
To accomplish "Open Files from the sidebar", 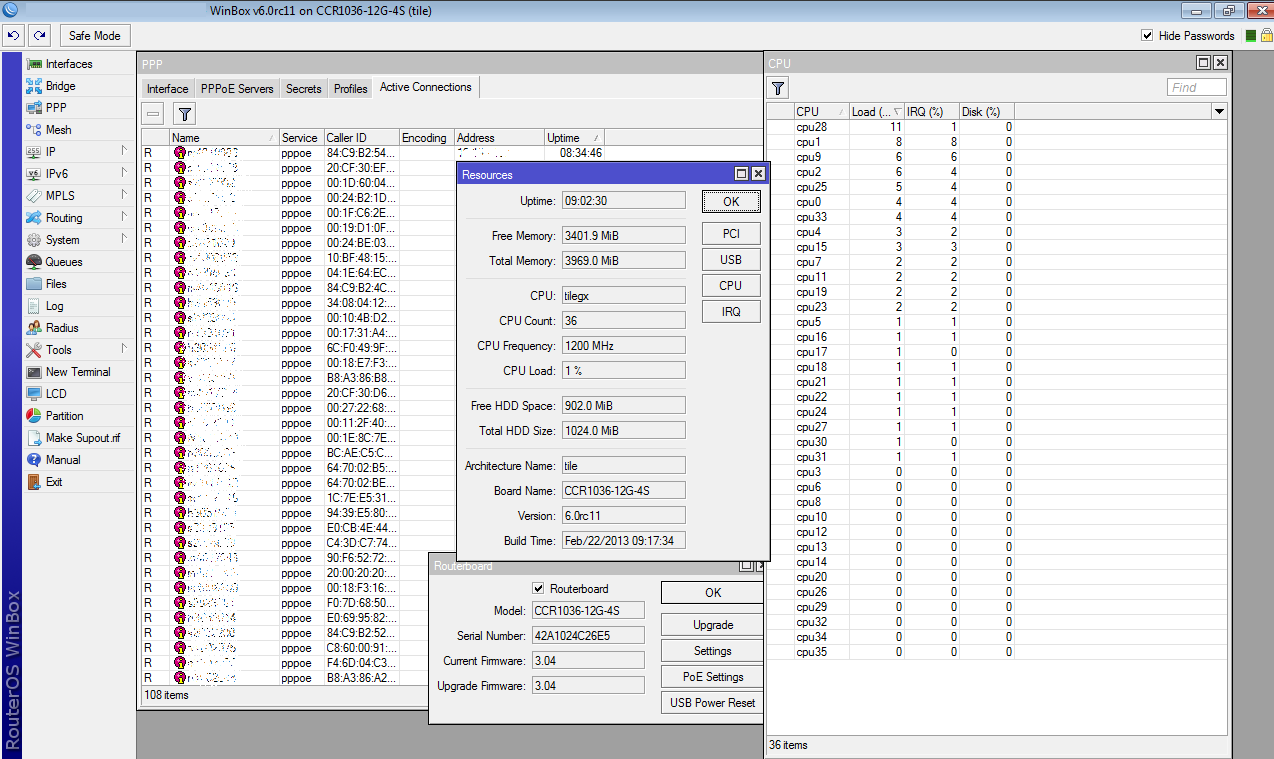I will pyautogui.click(x=56, y=284).
